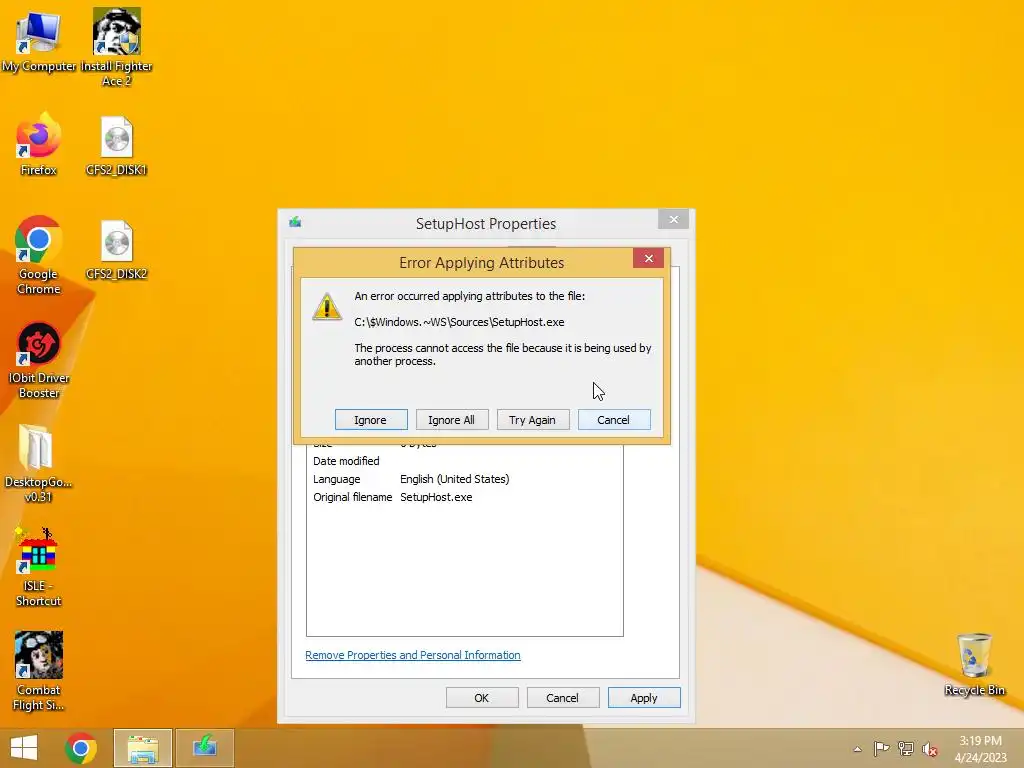This screenshot has height=768, width=1024.
Task: Close the Error Applying Attributes dialog
Action: [x=648, y=258]
